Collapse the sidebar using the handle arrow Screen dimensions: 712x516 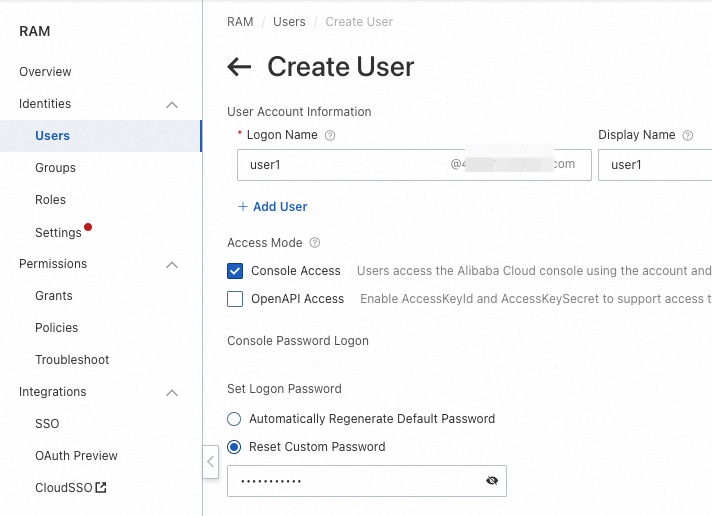tap(210, 462)
